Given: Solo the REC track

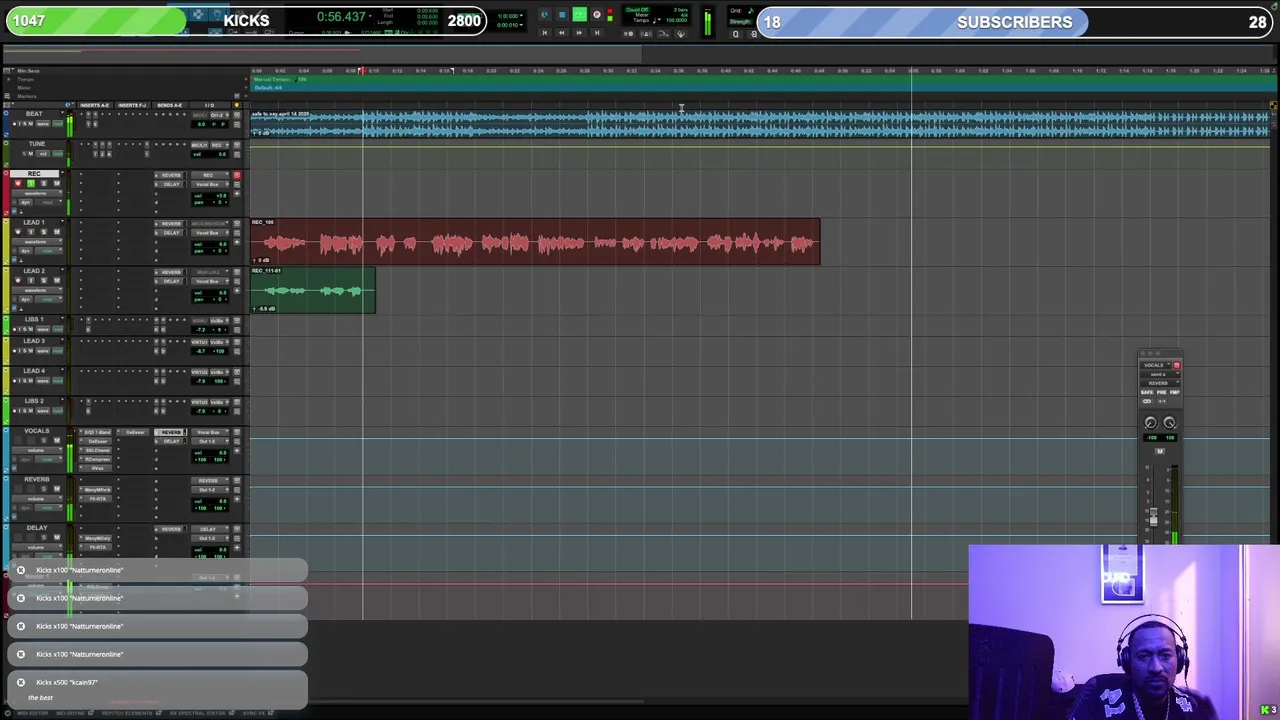Looking at the screenshot, I should (44, 183).
